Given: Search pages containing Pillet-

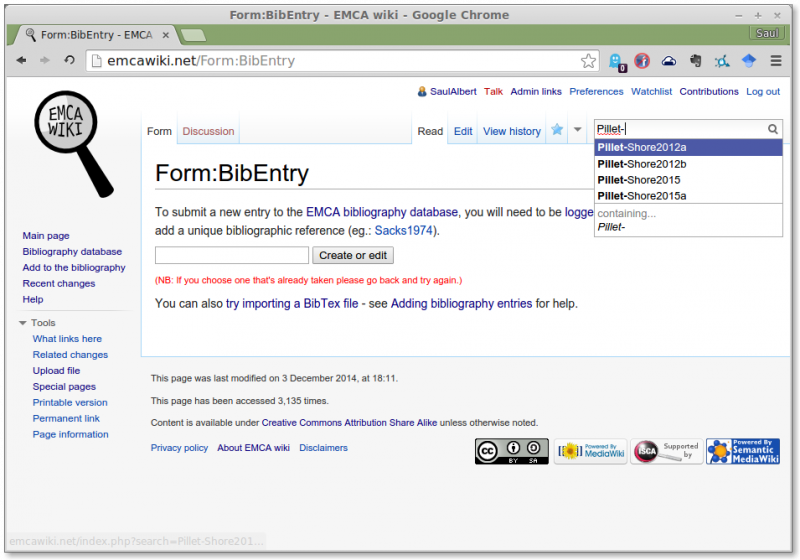Looking at the screenshot, I should (688, 220).
